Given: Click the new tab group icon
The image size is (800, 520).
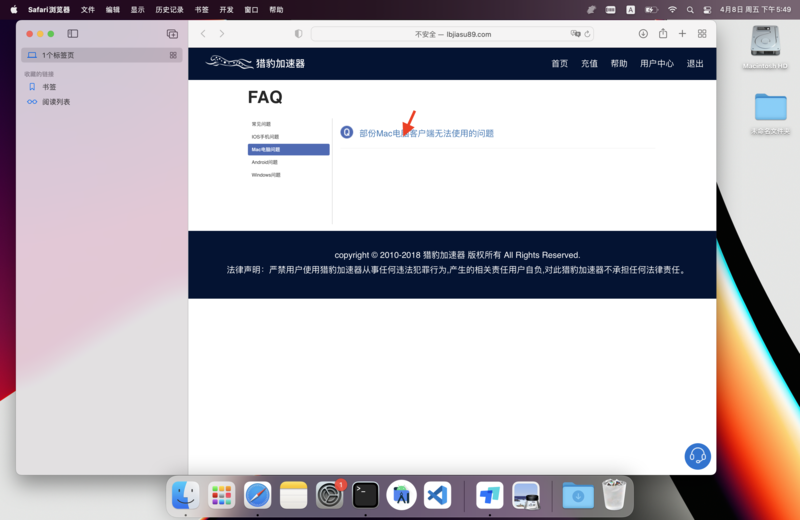Looking at the screenshot, I should click(x=172, y=34).
